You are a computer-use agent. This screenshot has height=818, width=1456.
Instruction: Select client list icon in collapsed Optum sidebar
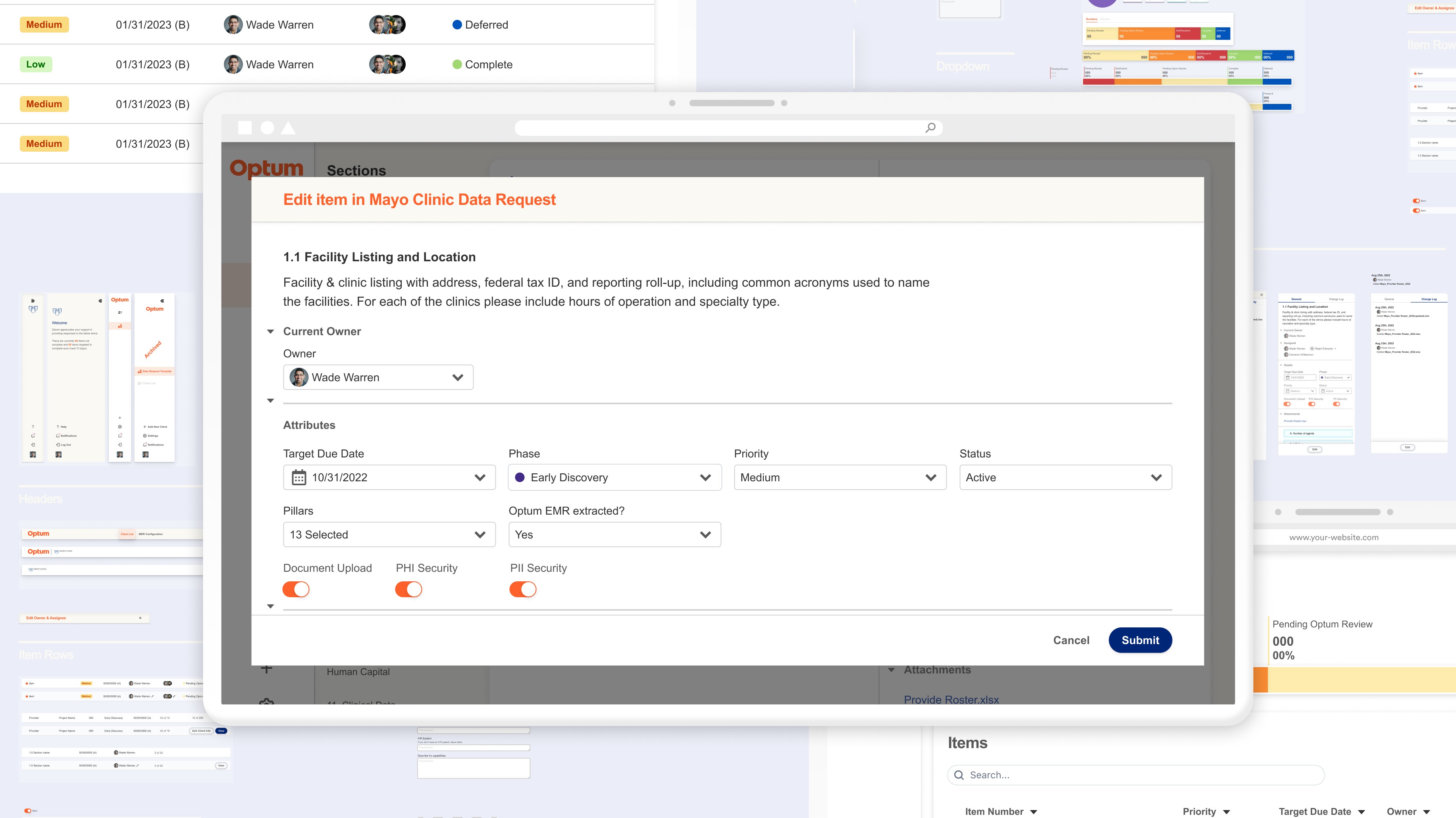pyautogui.click(x=120, y=312)
